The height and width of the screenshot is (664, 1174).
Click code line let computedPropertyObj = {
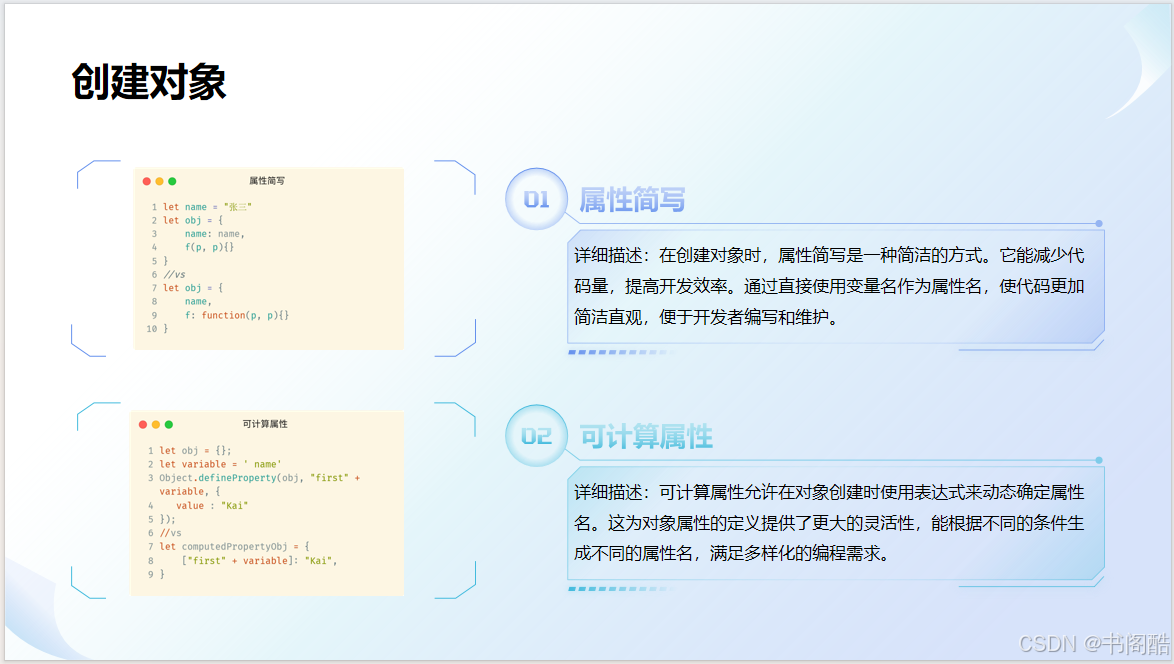(x=234, y=546)
